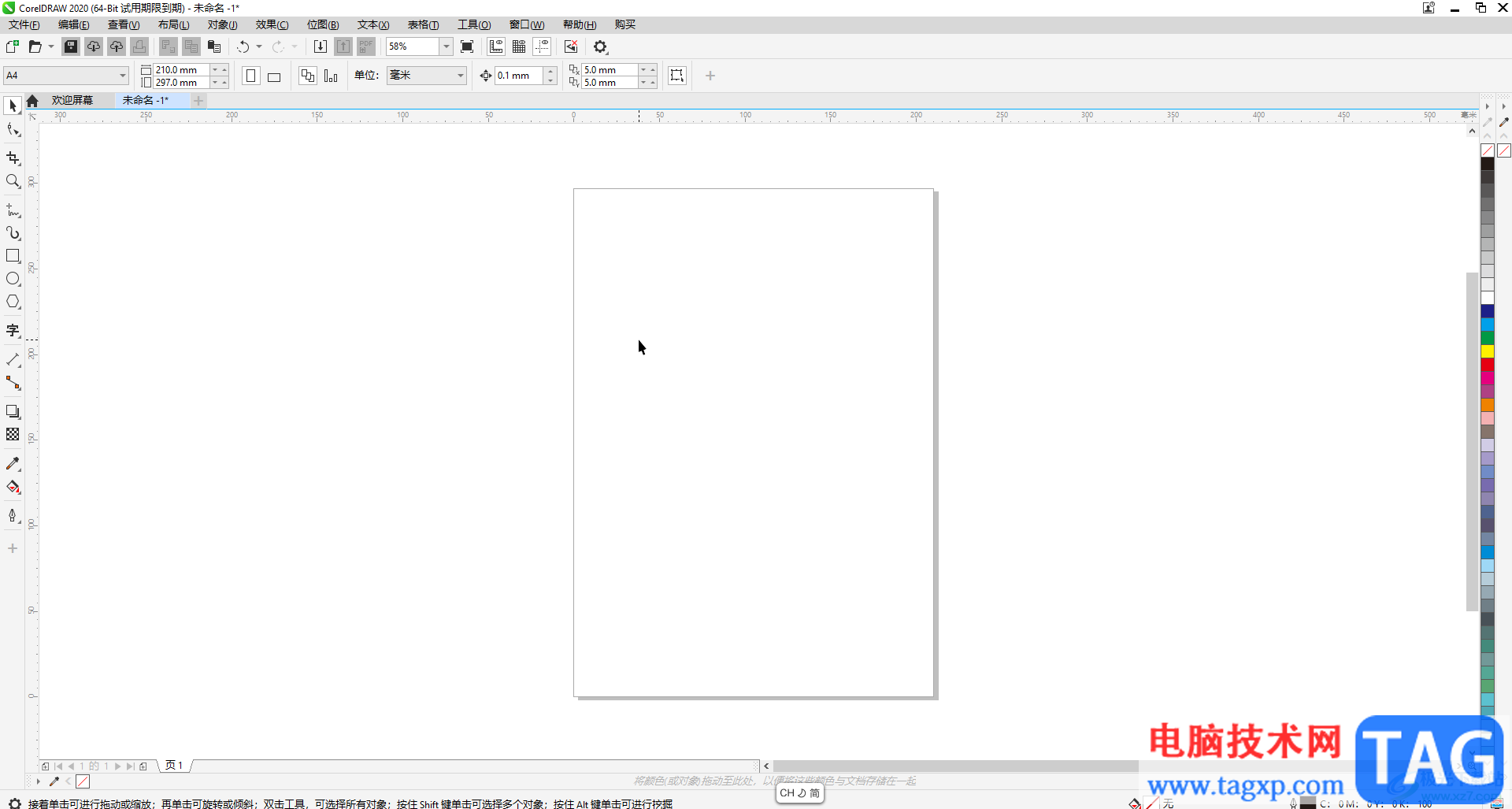
Task: Expand the Open file arrow dropdown
Action: click(x=51, y=46)
